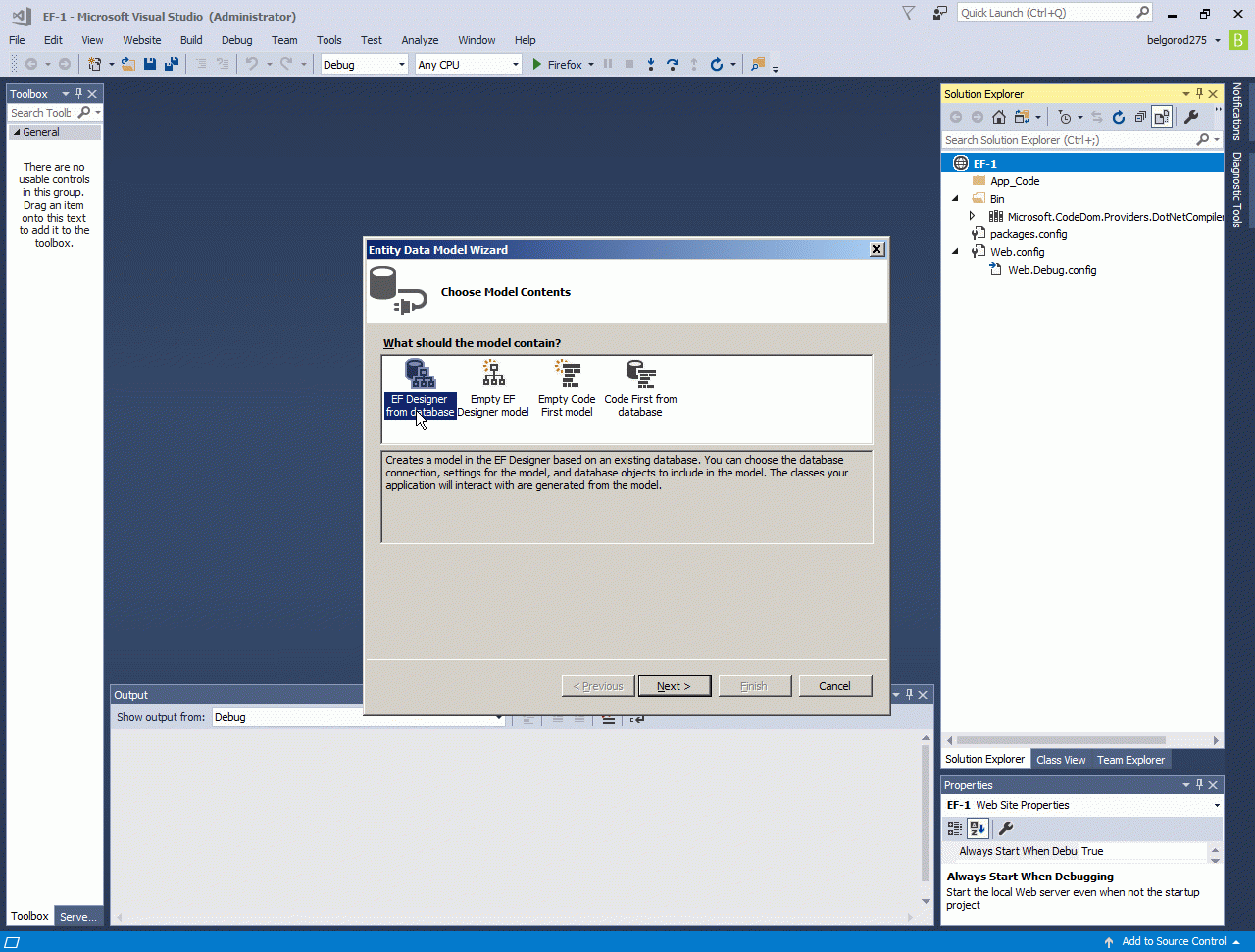Click New Project icon in main toolbar
The width and height of the screenshot is (1255, 952).
pyautogui.click(x=94, y=64)
